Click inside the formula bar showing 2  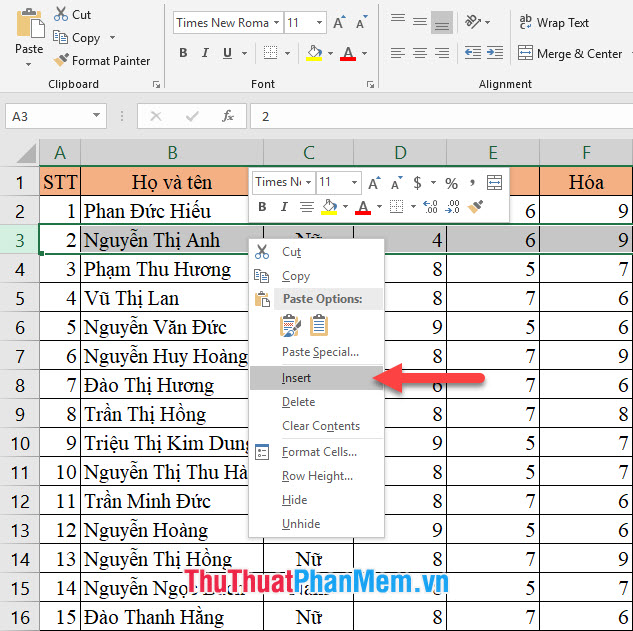pos(442,116)
